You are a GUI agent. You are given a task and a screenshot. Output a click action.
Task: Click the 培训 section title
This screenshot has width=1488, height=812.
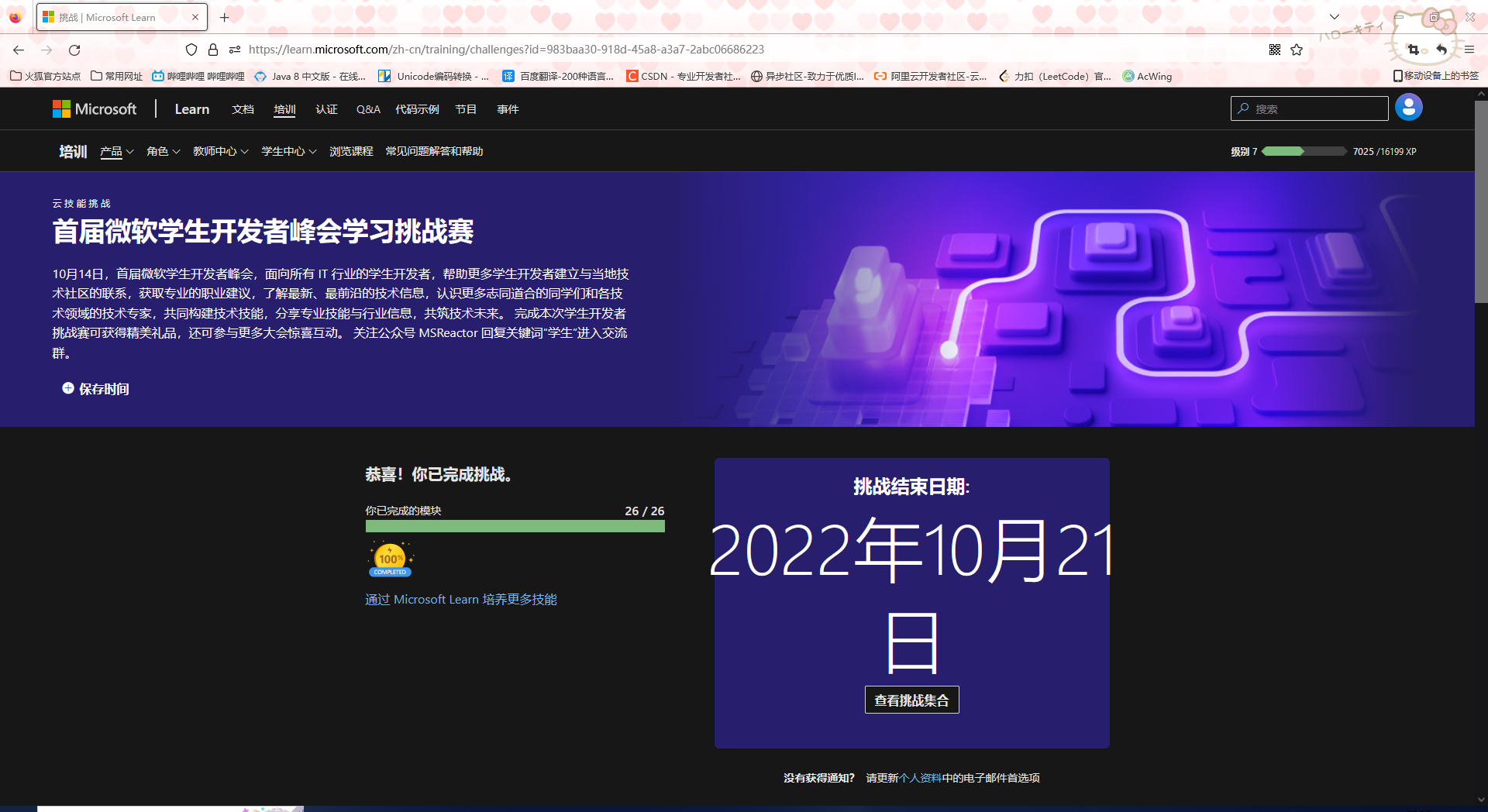(73, 151)
